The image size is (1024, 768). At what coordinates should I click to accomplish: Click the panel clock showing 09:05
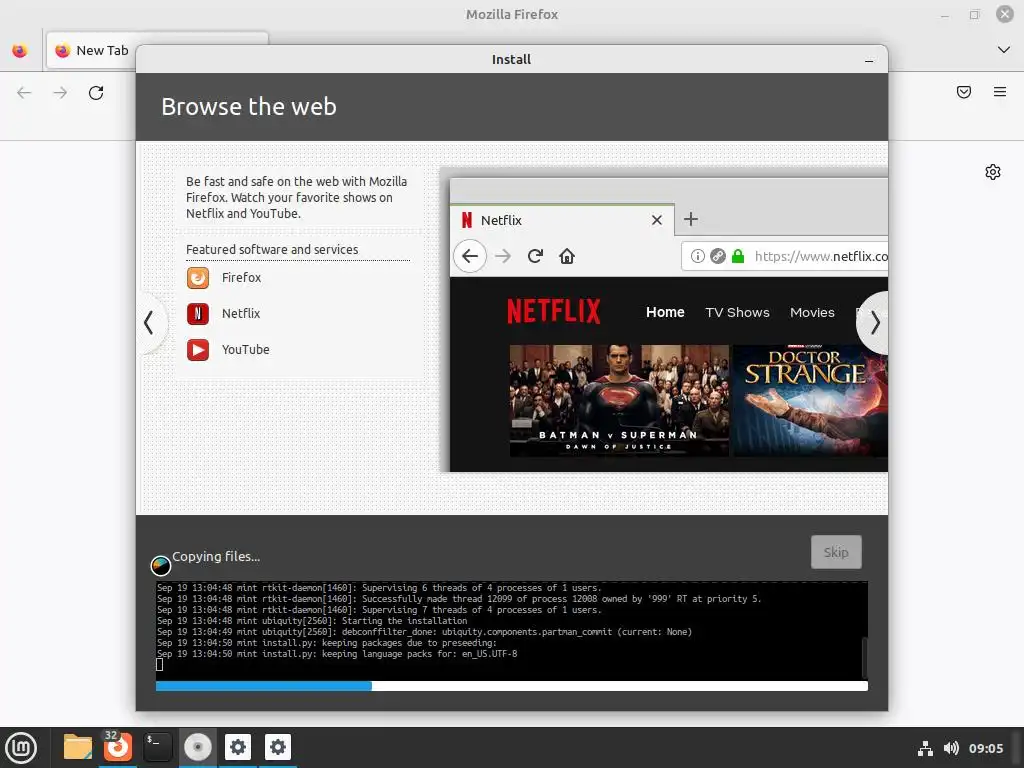(986, 748)
